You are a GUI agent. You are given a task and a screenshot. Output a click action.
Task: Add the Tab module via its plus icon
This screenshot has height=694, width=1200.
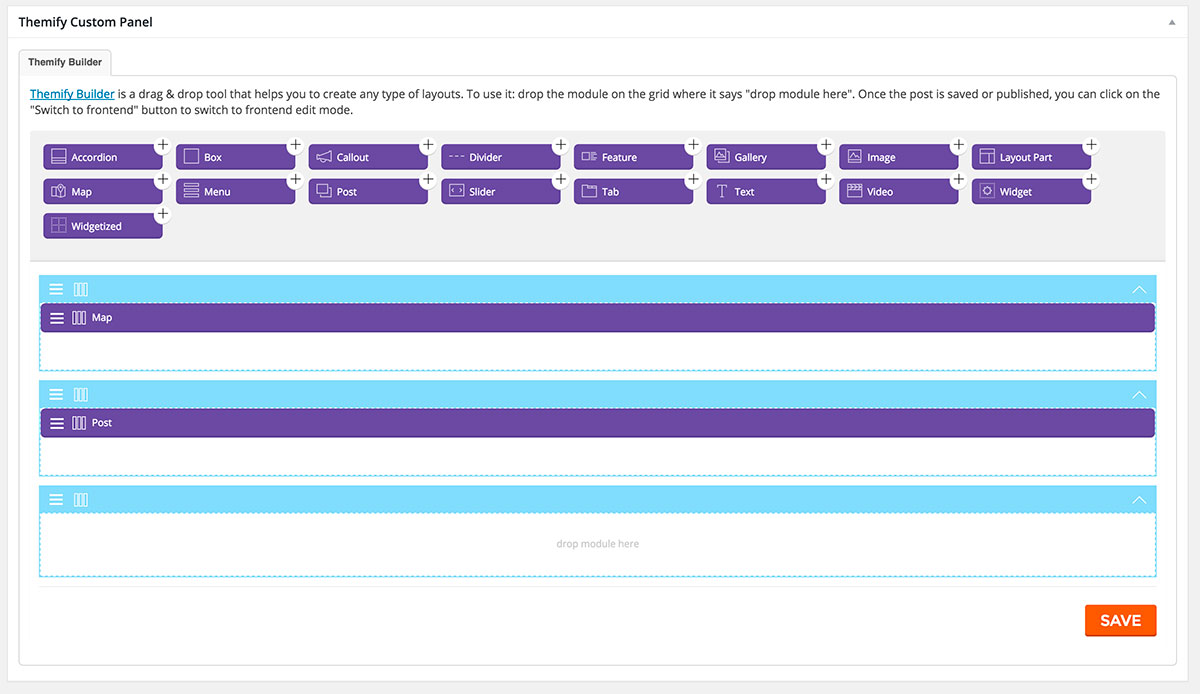[693, 179]
